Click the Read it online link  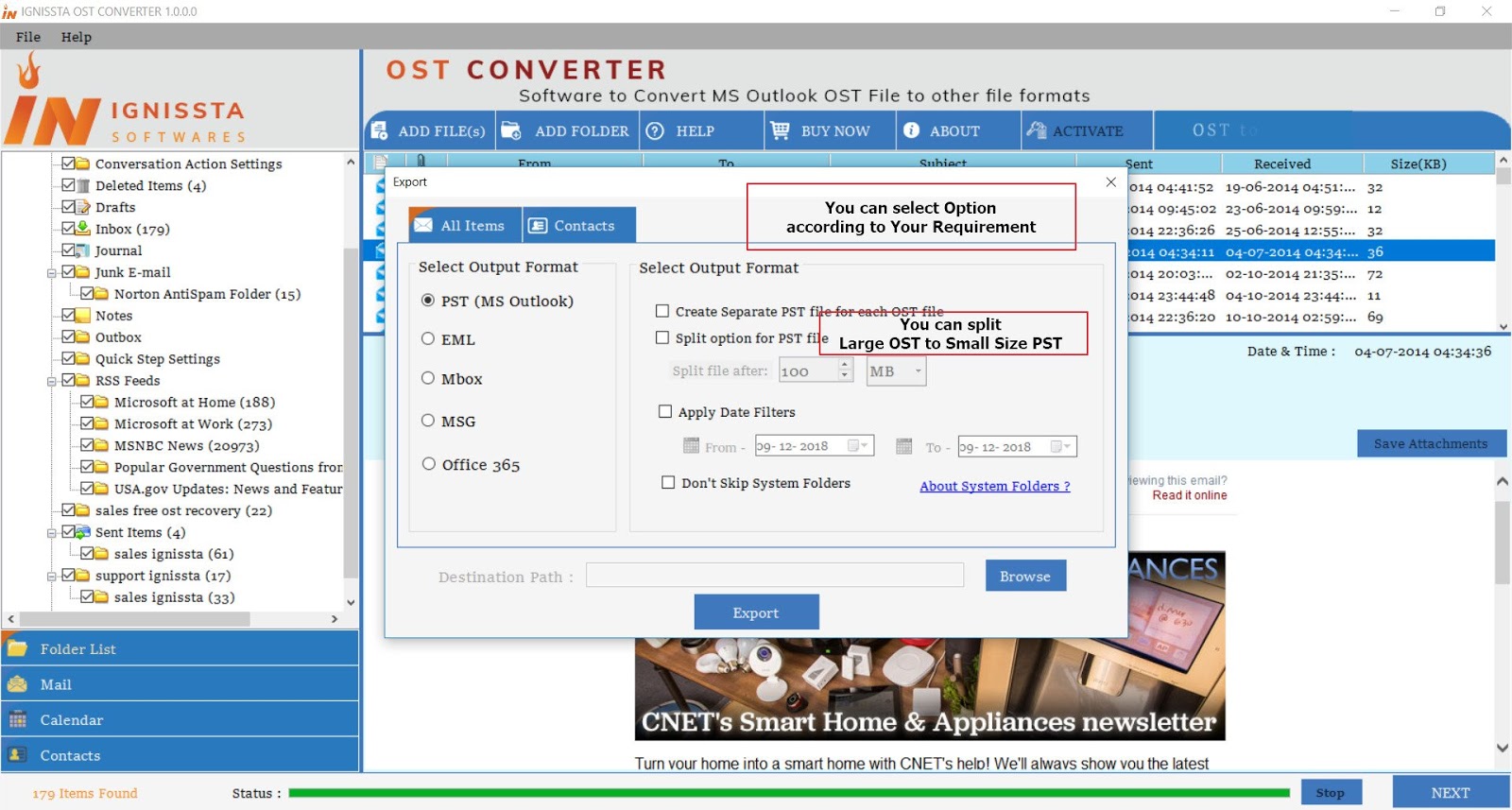point(1189,495)
